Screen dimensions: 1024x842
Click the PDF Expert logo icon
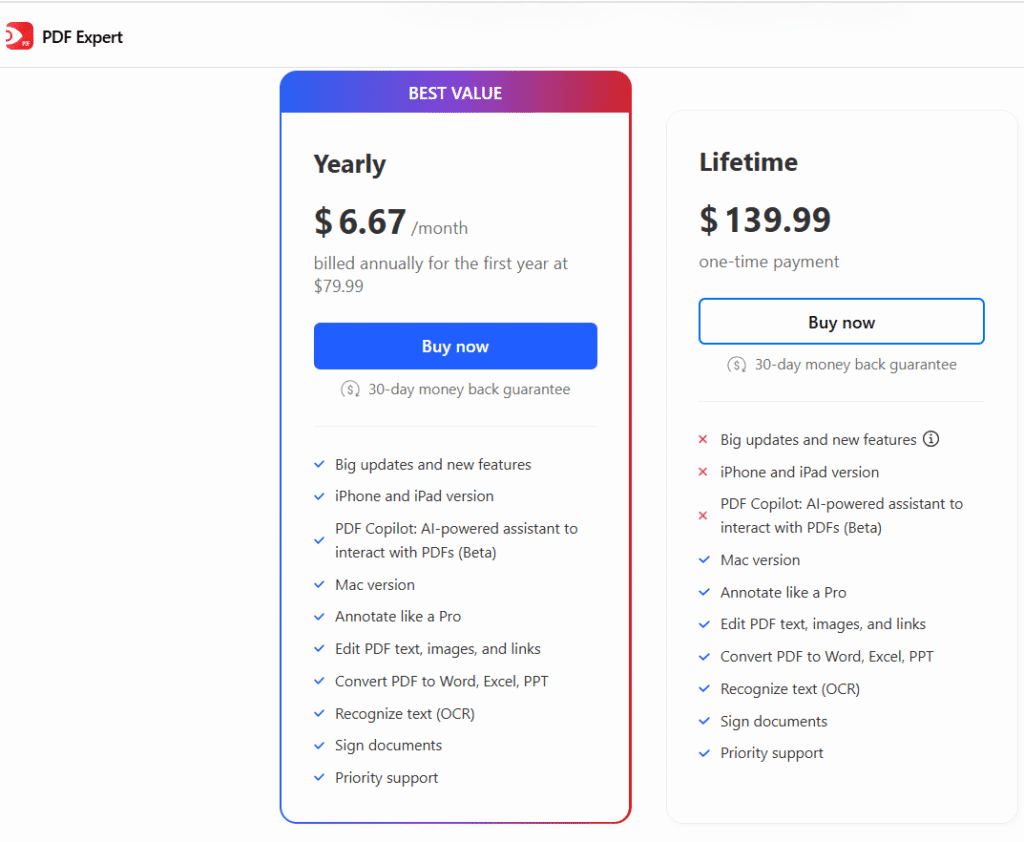[18, 38]
